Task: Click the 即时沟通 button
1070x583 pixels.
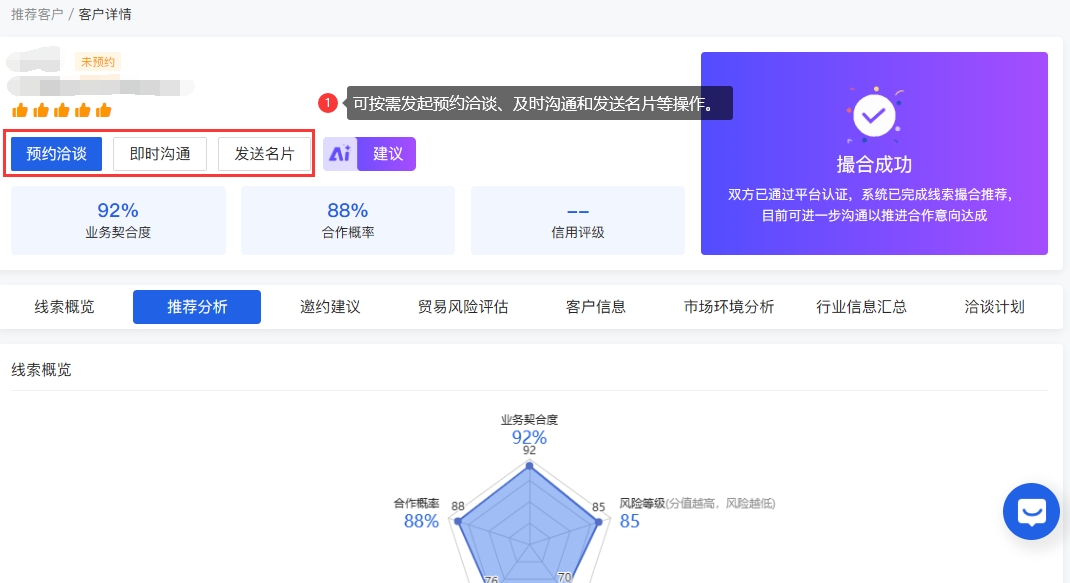Action: [160, 154]
